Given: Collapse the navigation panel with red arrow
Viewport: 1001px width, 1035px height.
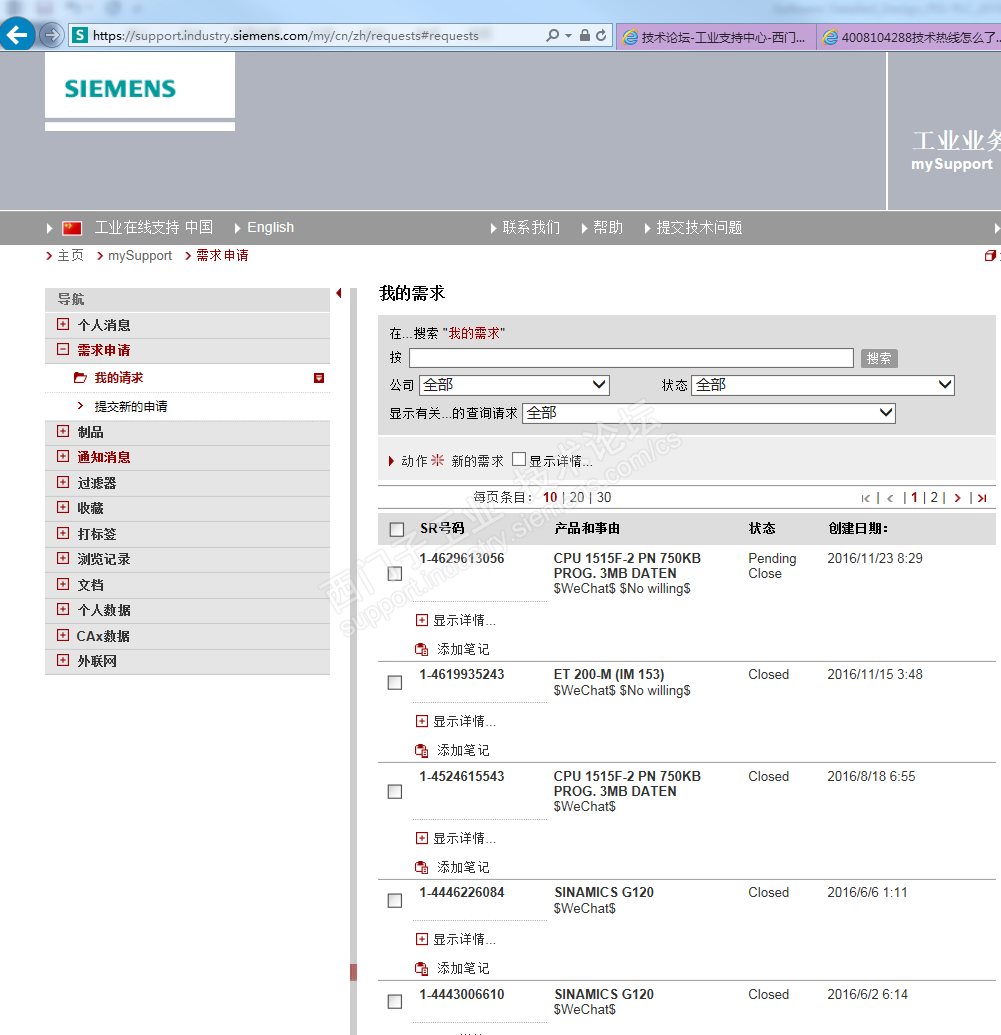Looking at the screenshot, I should click(339, 293).
